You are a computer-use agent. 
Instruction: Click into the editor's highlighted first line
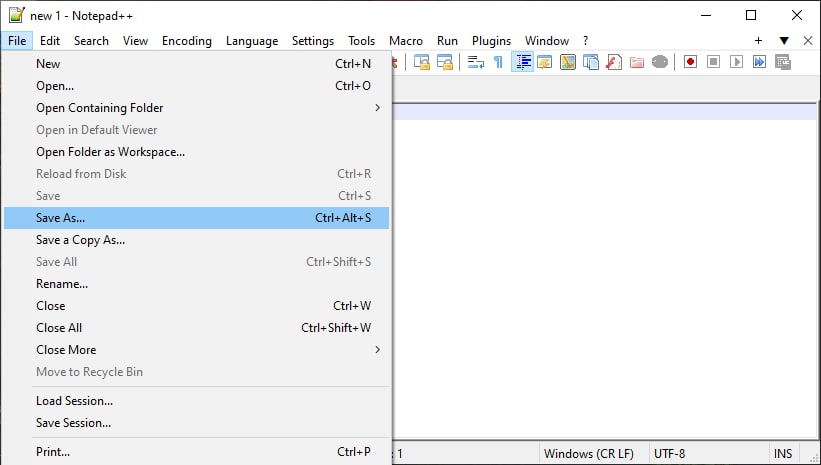click(x=604, y=112)
